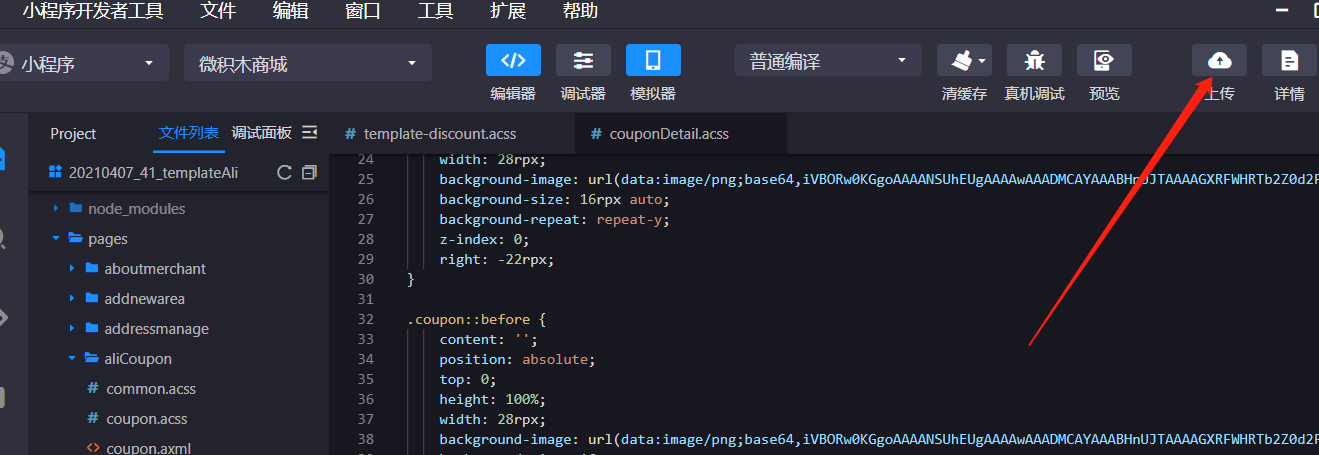
Task: Open the 窗口 menu
Action: click(x=362, y=12)
